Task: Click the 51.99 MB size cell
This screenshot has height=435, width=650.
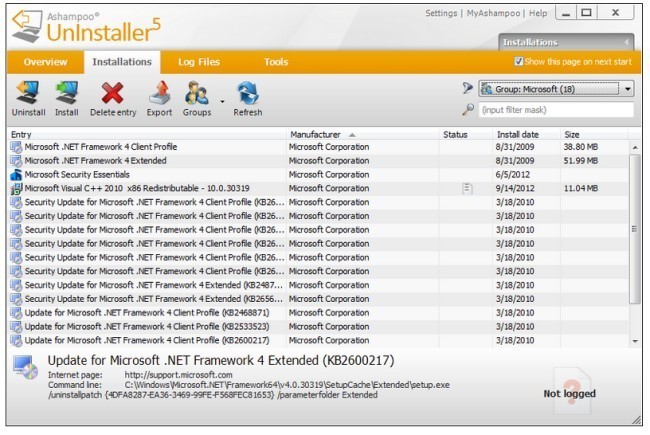Action: pos(580,161)
